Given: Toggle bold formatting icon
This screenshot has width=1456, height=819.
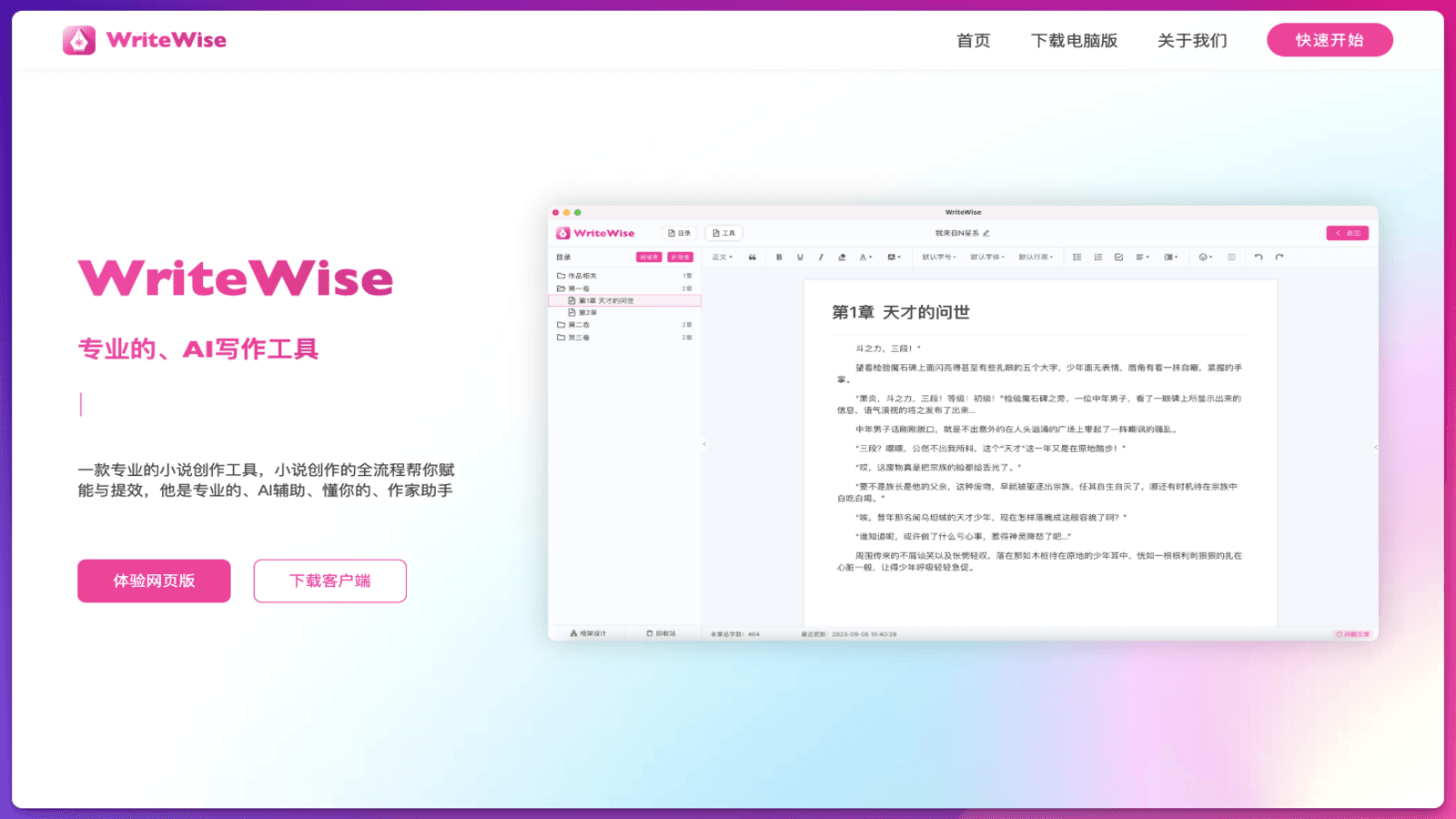Looking at the screenshot, I should (779, 258).
